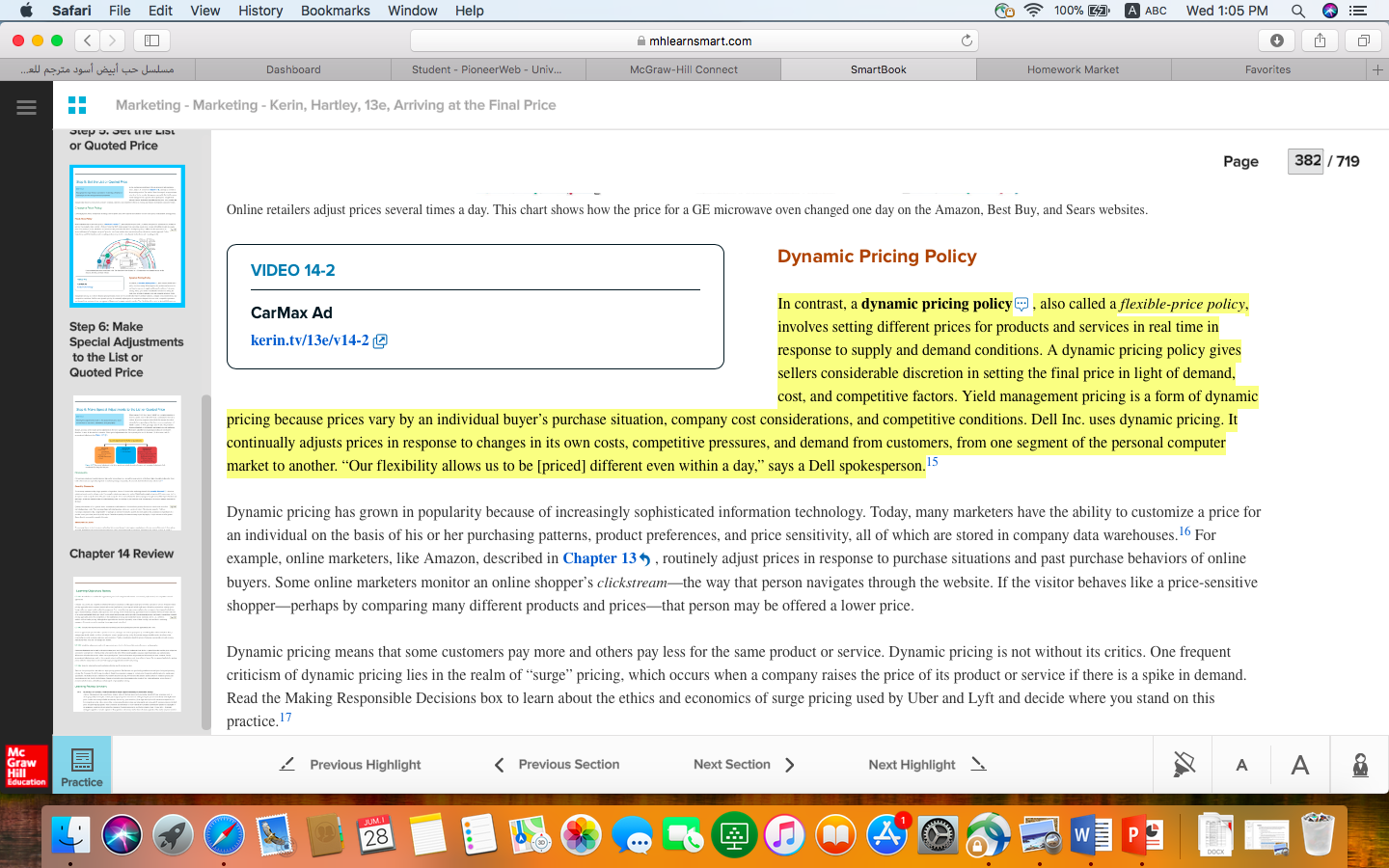Go to Next Section
This screenshot has width=1389, height=868.
(744, 765)
